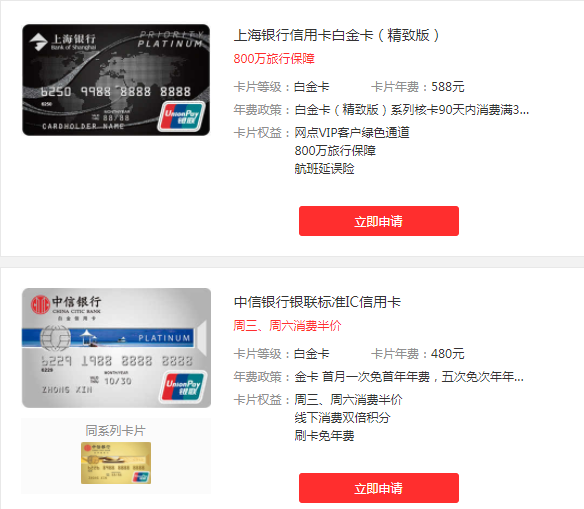Click the 网点VIP客户绿色通道 benefit text
This screenshot has height=509, width=584.
(x=352, y=133)
